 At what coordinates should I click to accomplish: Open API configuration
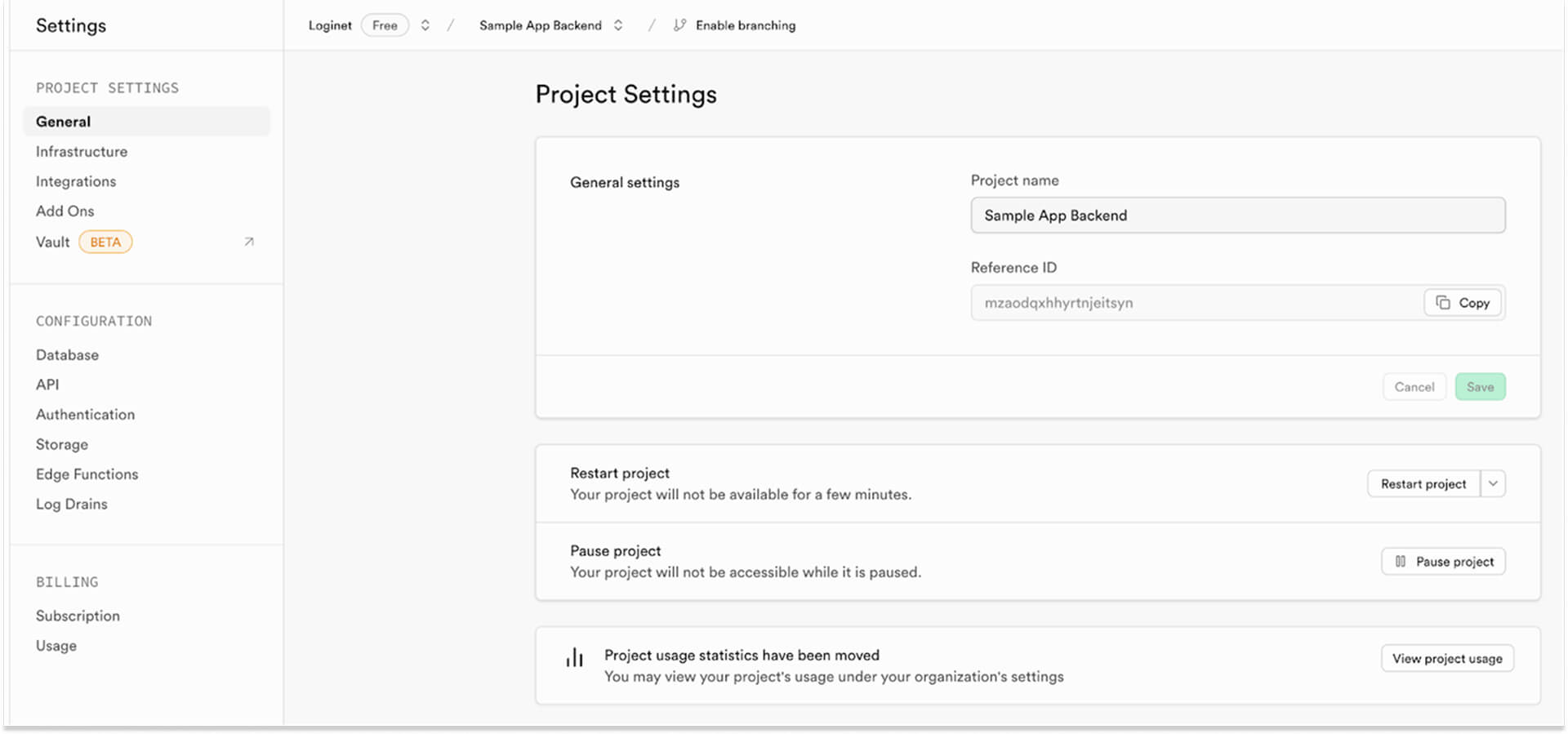47,385
